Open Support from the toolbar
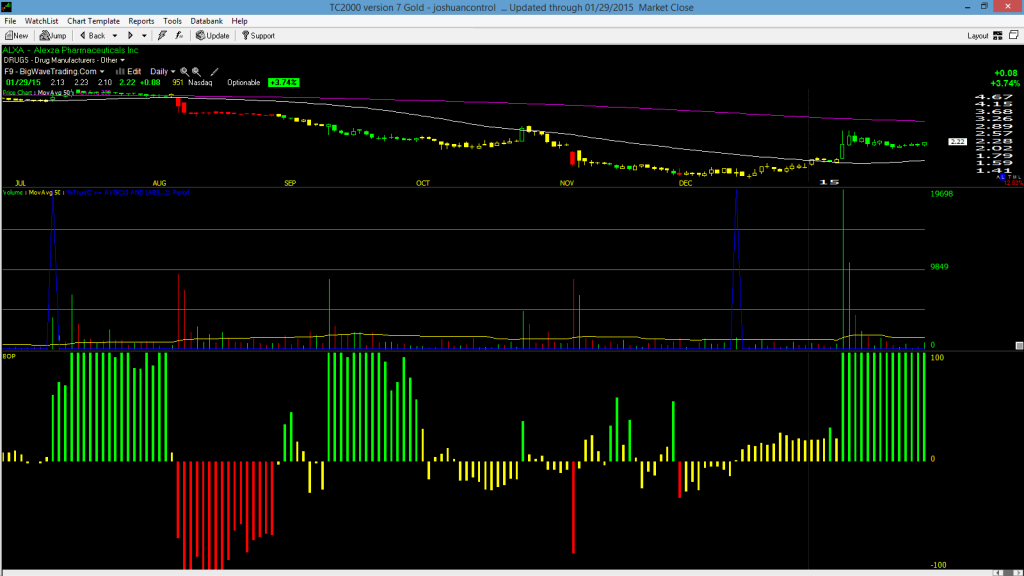Image resolution: width=1024 pixels, height=576 pixels. tap(258, 36)
